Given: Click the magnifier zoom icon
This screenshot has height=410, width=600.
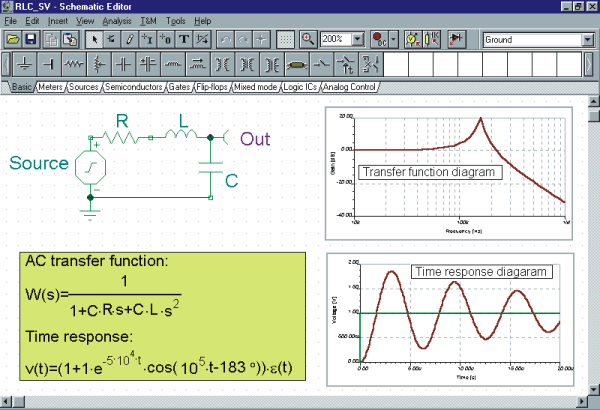Looking at the screenshot, I should [x=309, y=40].
